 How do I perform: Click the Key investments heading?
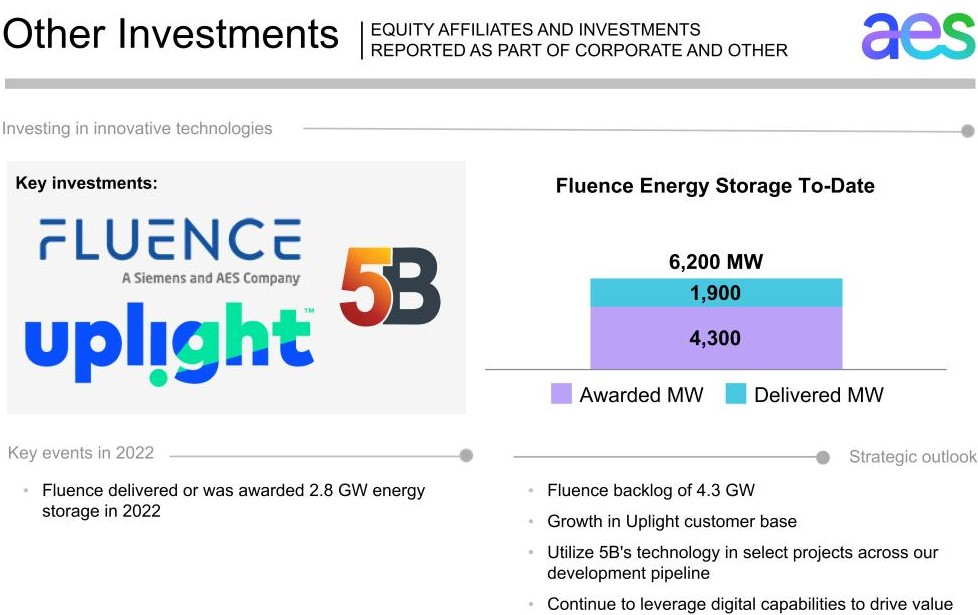point(87,183)
